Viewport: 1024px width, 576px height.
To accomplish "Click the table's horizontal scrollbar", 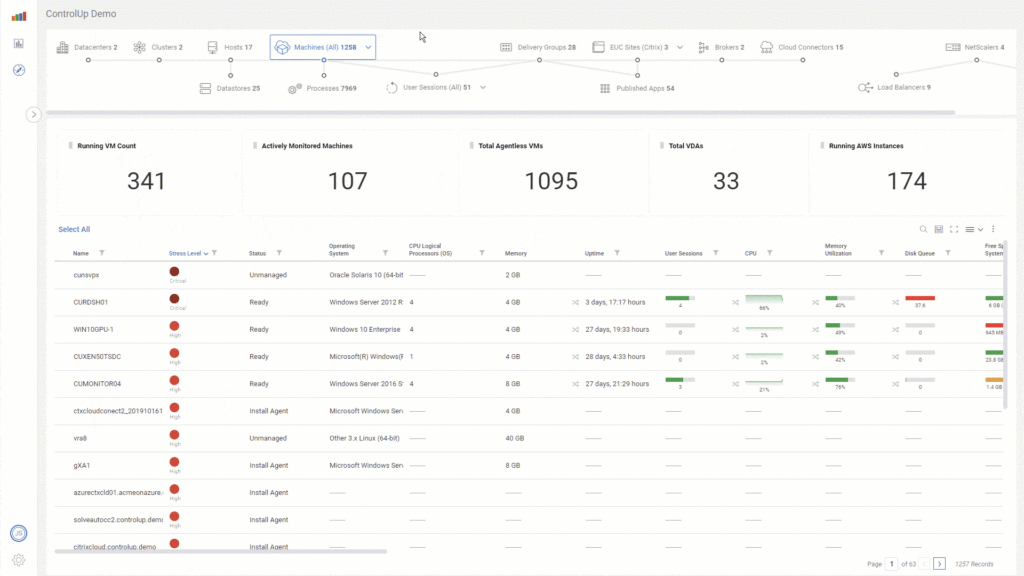I will point(221,551).
